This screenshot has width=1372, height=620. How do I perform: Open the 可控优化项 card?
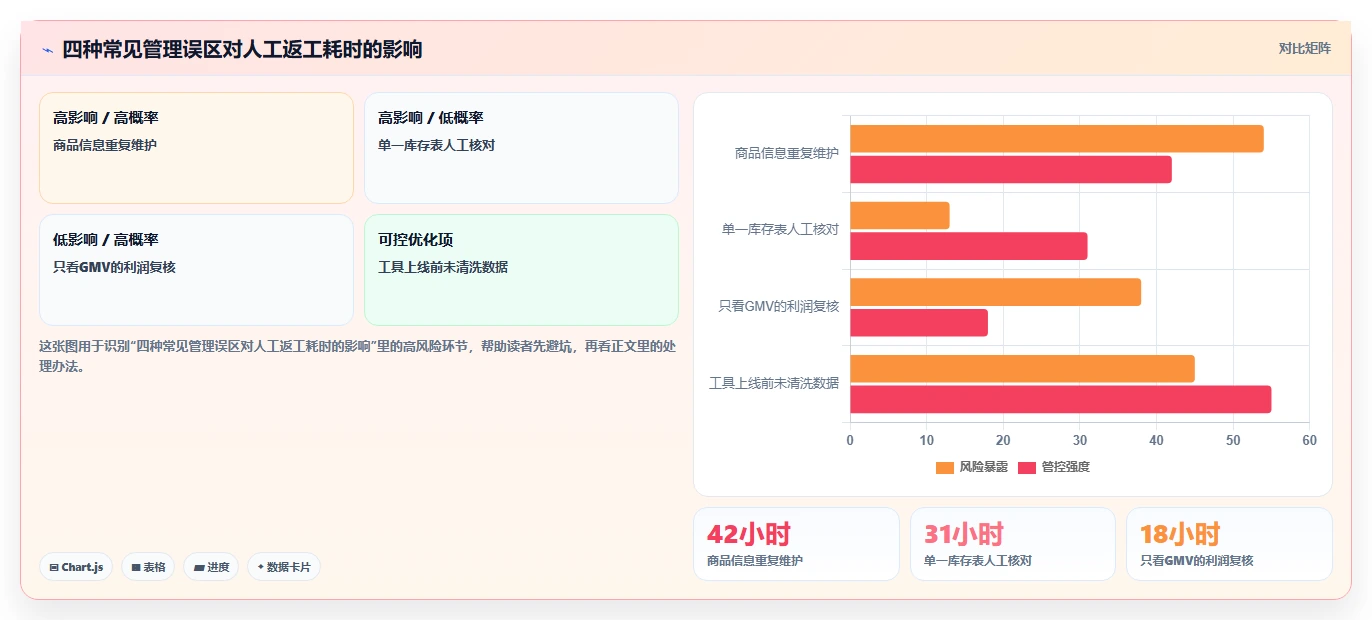tap(521, 270)
